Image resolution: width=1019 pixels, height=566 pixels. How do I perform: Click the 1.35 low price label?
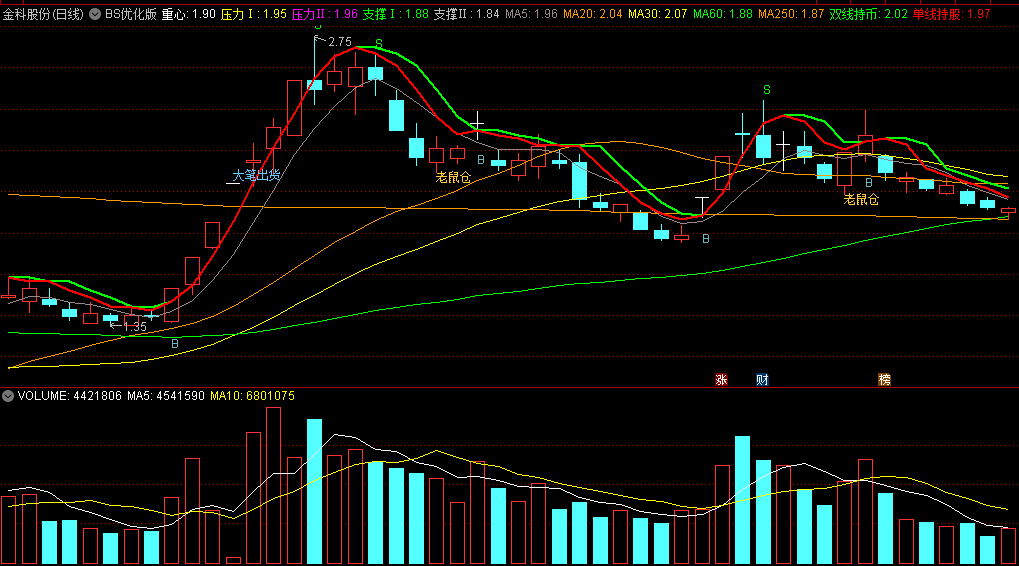tap(135, 327)
